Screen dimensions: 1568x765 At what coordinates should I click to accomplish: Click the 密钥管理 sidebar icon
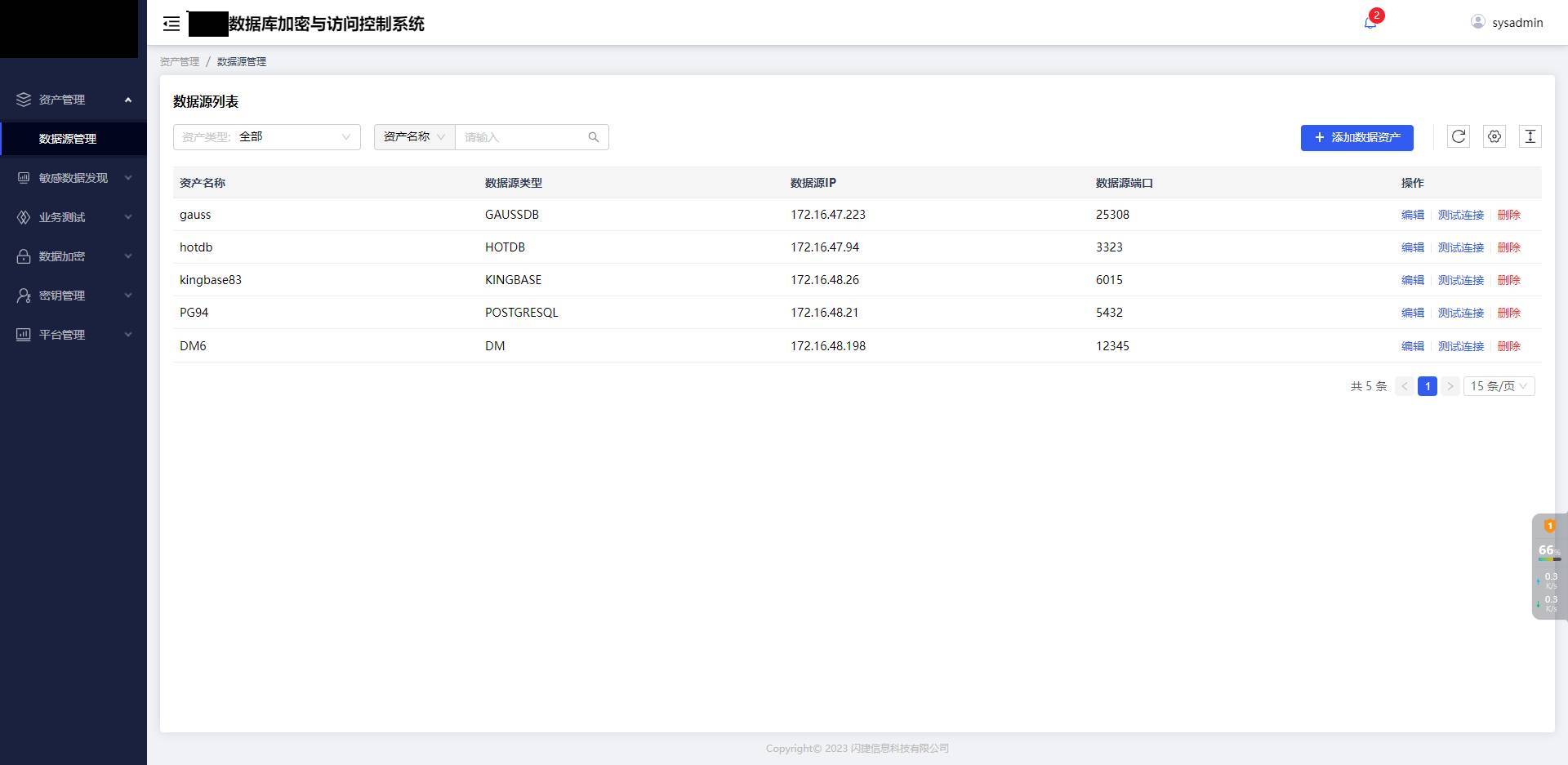click(x=24, y=296)
